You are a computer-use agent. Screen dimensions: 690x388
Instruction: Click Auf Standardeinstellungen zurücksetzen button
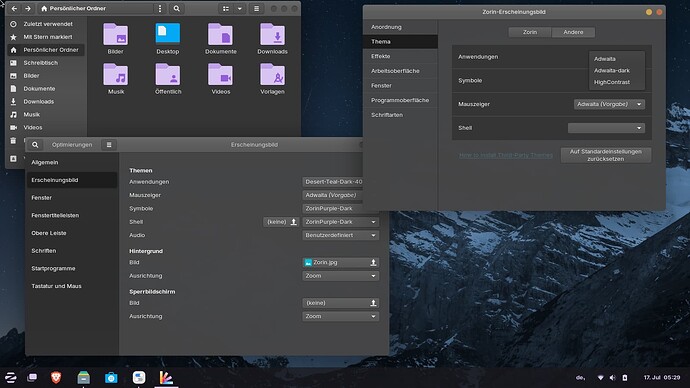pos(606,155)
